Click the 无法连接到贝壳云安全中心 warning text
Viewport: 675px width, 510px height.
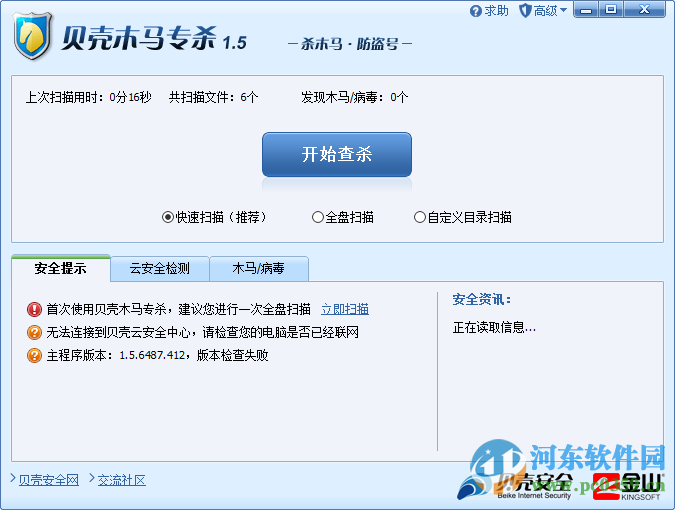[202, 332]
